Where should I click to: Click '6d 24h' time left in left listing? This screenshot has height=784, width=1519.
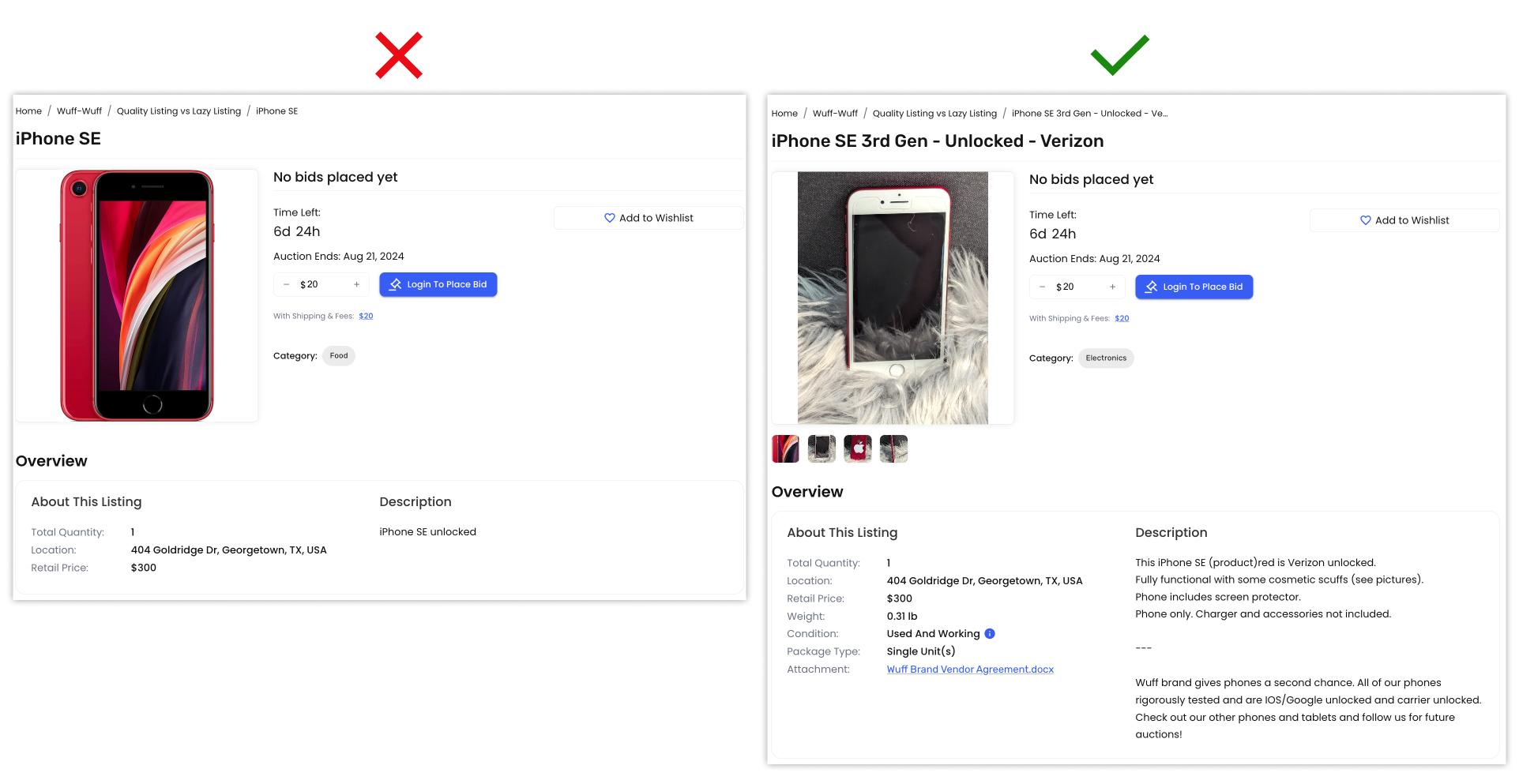296,232
